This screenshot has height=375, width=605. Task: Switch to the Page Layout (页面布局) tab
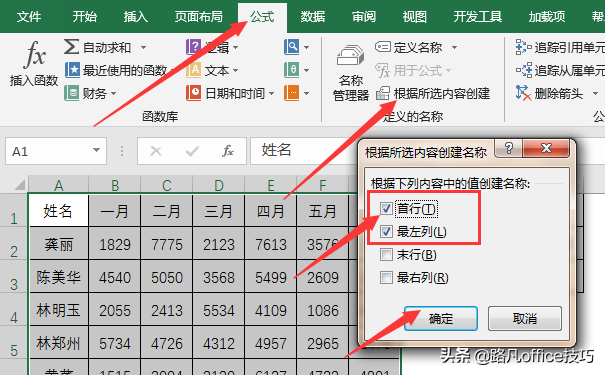coord(199,17)
